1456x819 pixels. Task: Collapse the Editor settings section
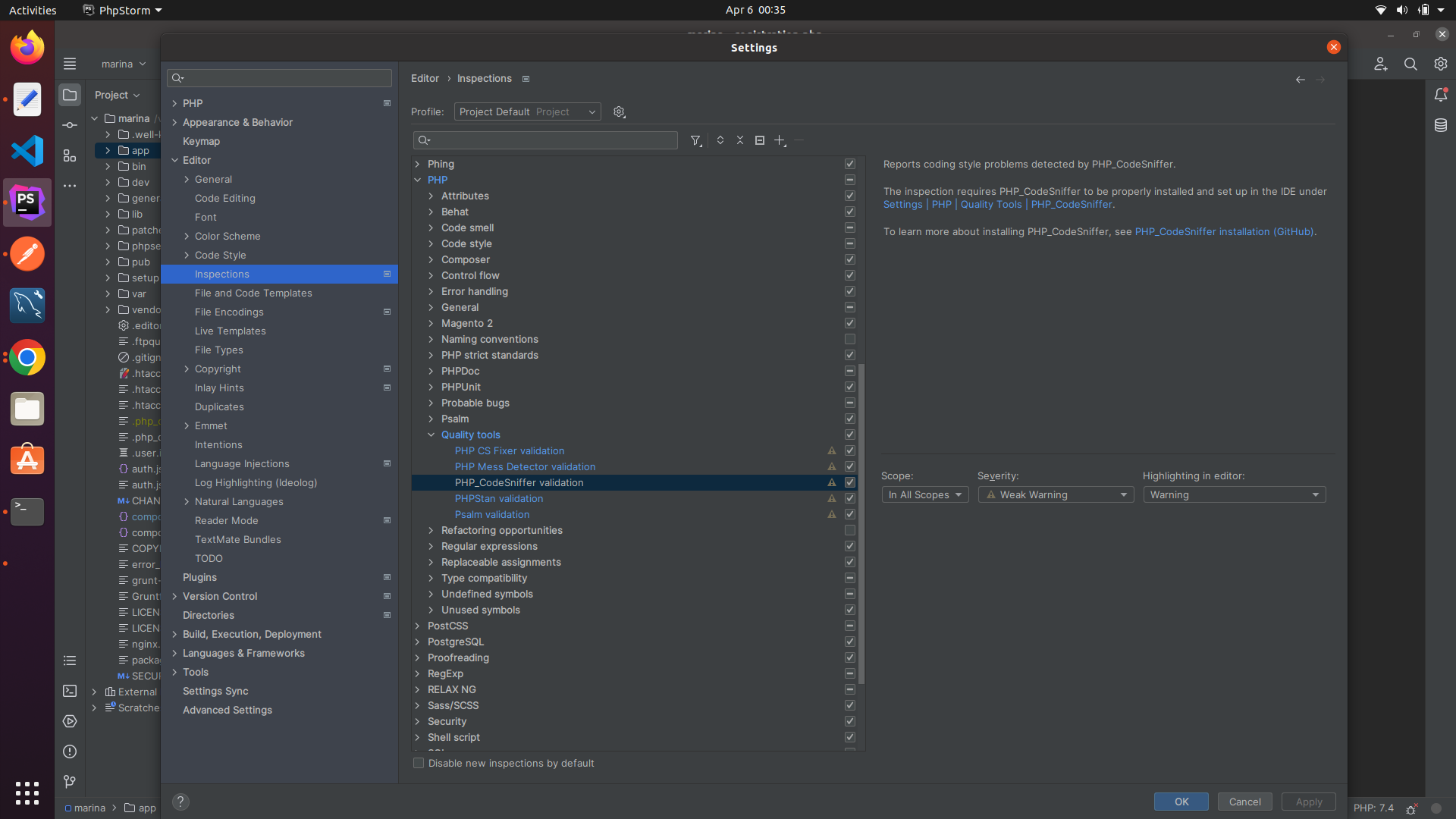[x=175, y=160]
